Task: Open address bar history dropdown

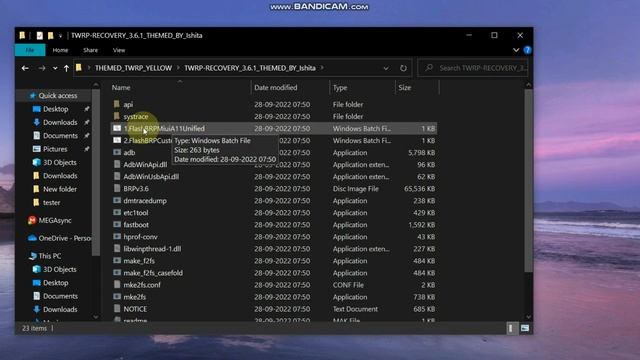Action: click(386, 68)
